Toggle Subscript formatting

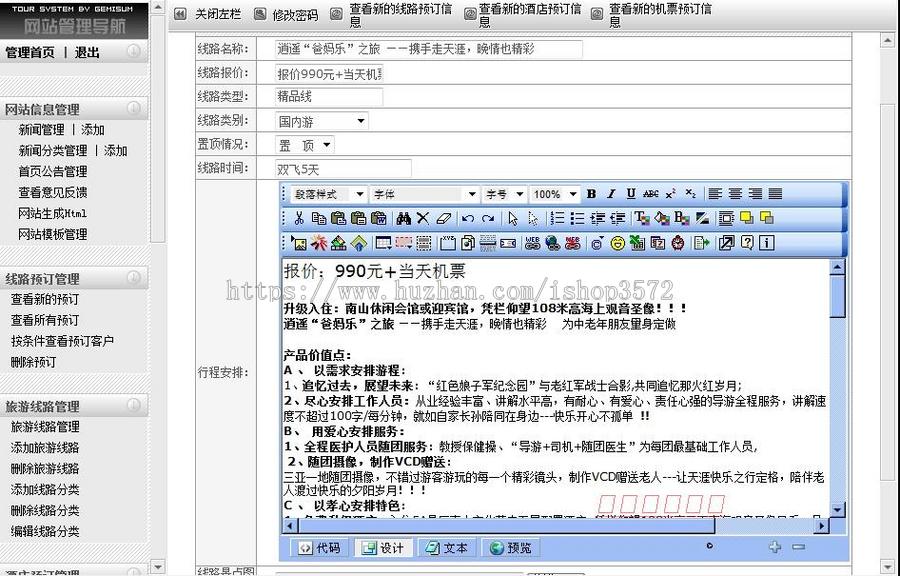coord(690,194)
